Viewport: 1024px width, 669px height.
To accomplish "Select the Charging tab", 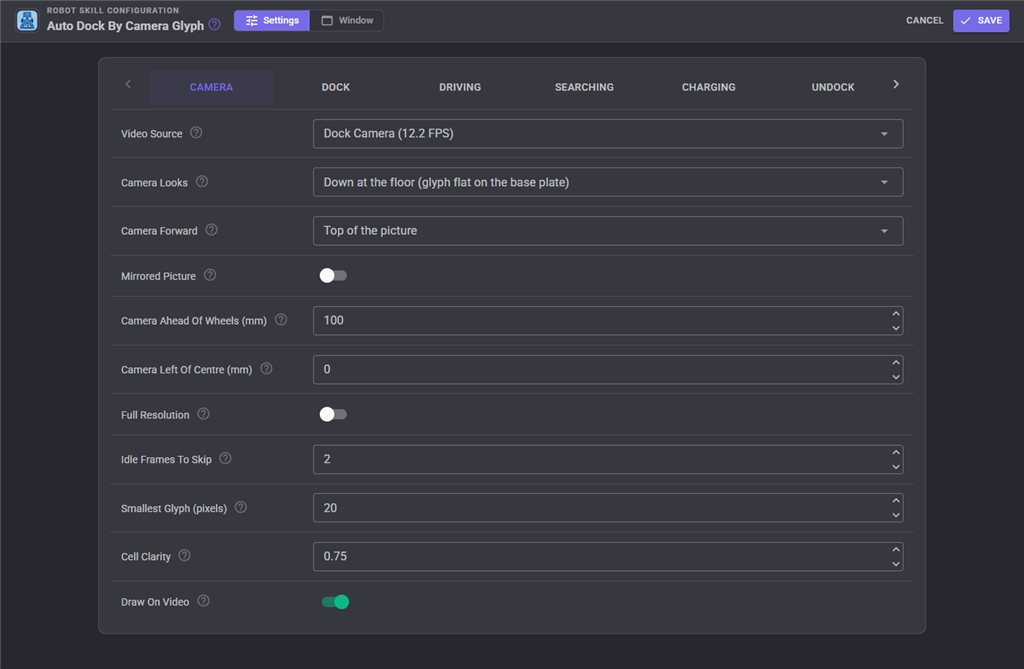I will pyautogui.click(x=709, y=88).
